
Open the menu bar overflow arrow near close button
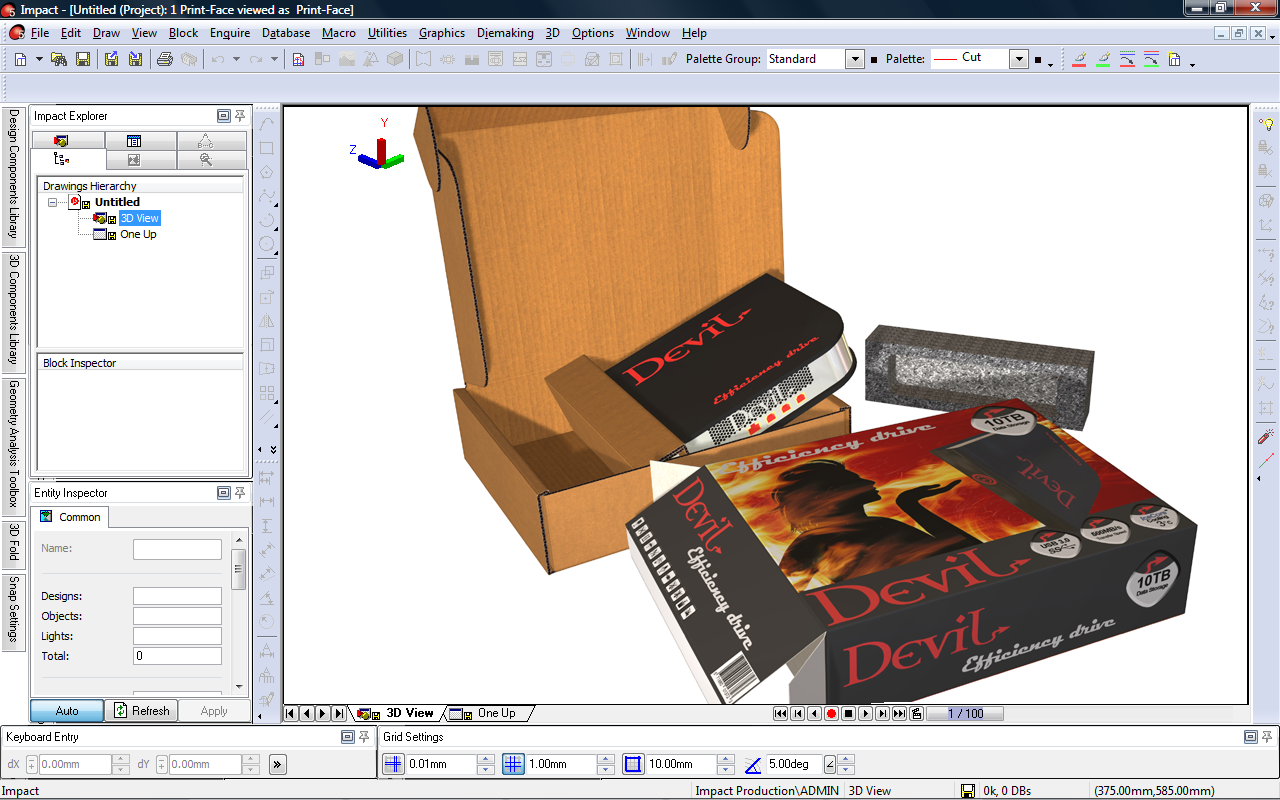click(1272, 36)
